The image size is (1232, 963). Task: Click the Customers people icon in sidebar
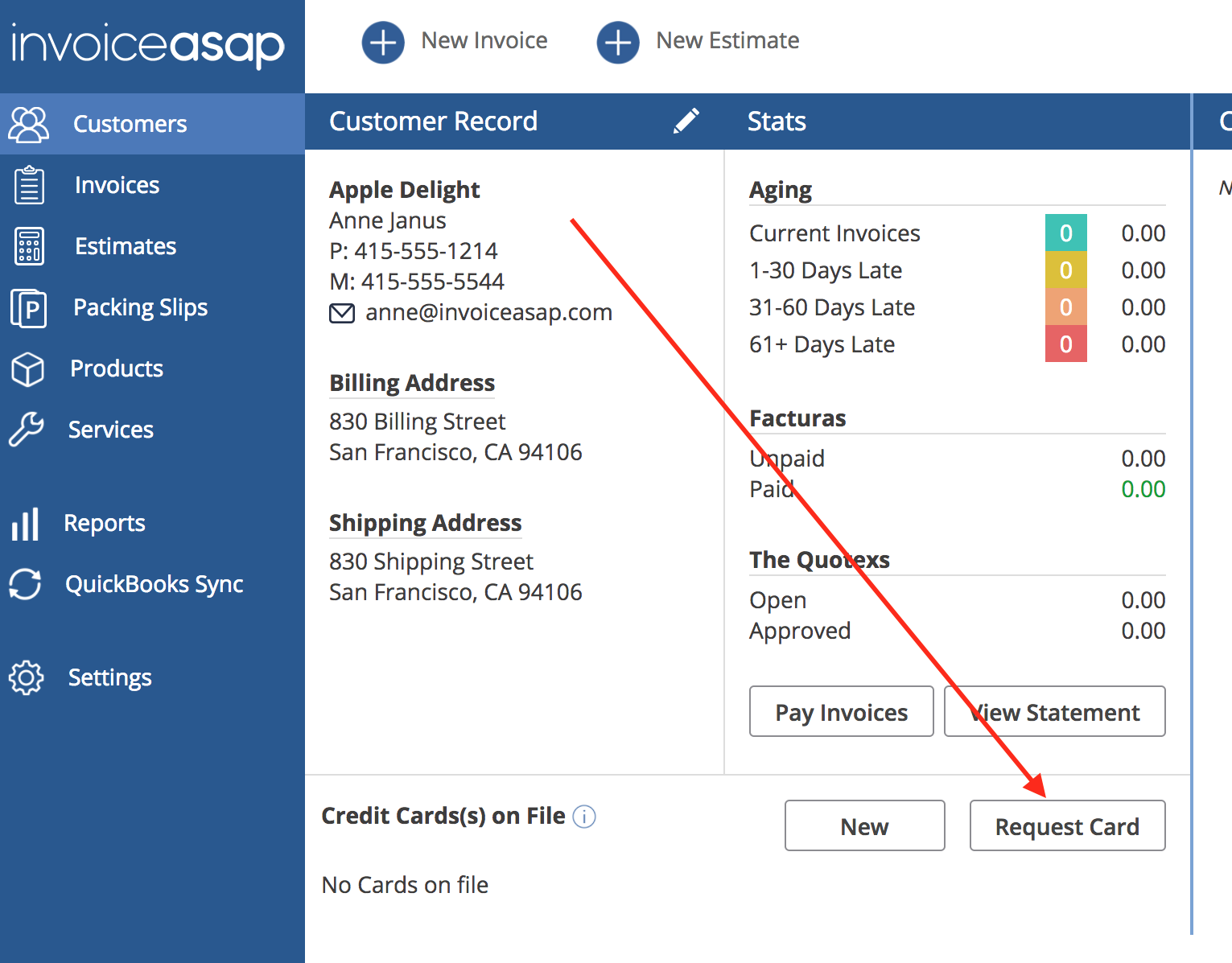(29, 124)
